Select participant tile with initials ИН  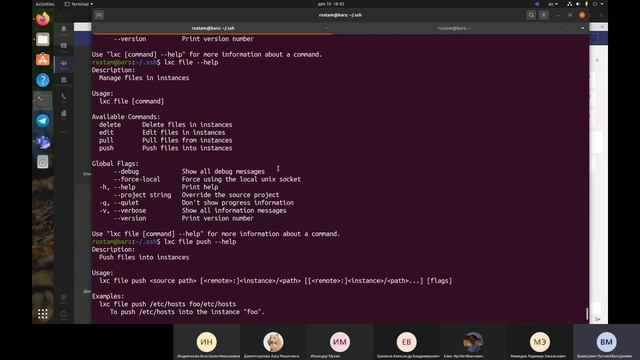pyautogui.click(x=207, y=342)
